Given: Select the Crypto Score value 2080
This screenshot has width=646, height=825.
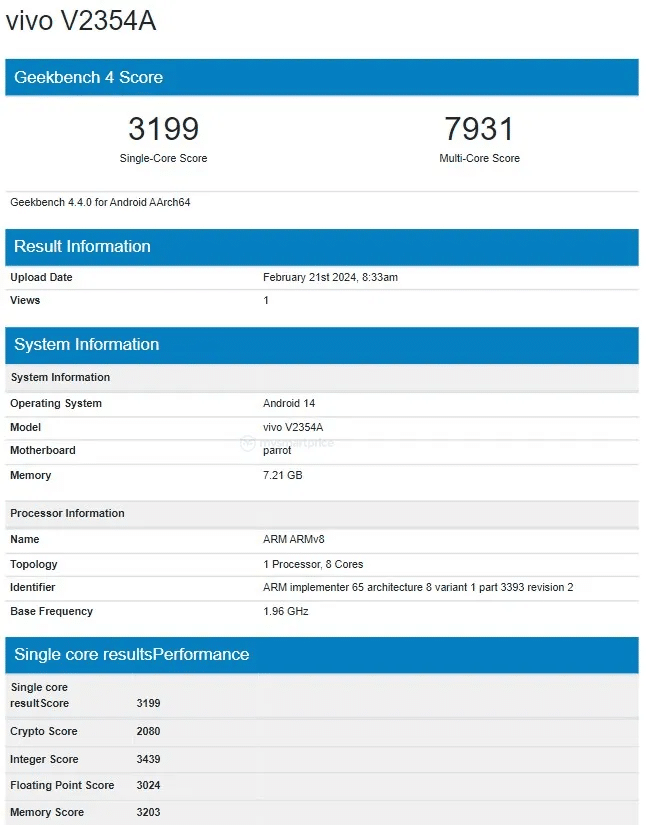Looking at the screenshot, I should (148, 731).
